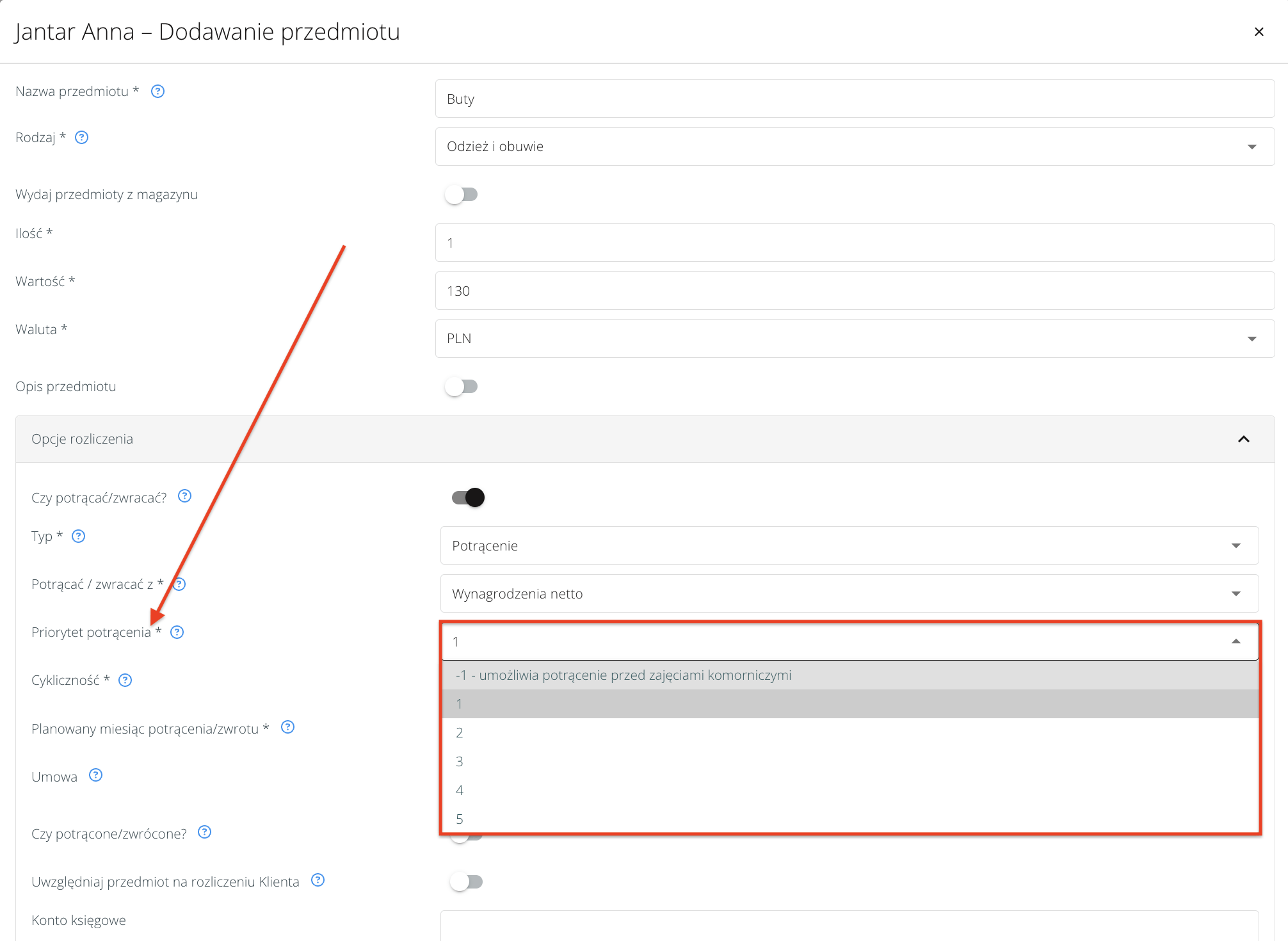Click help icon beside Umowa label
The image size is (1288, 941).
[95, 775]
